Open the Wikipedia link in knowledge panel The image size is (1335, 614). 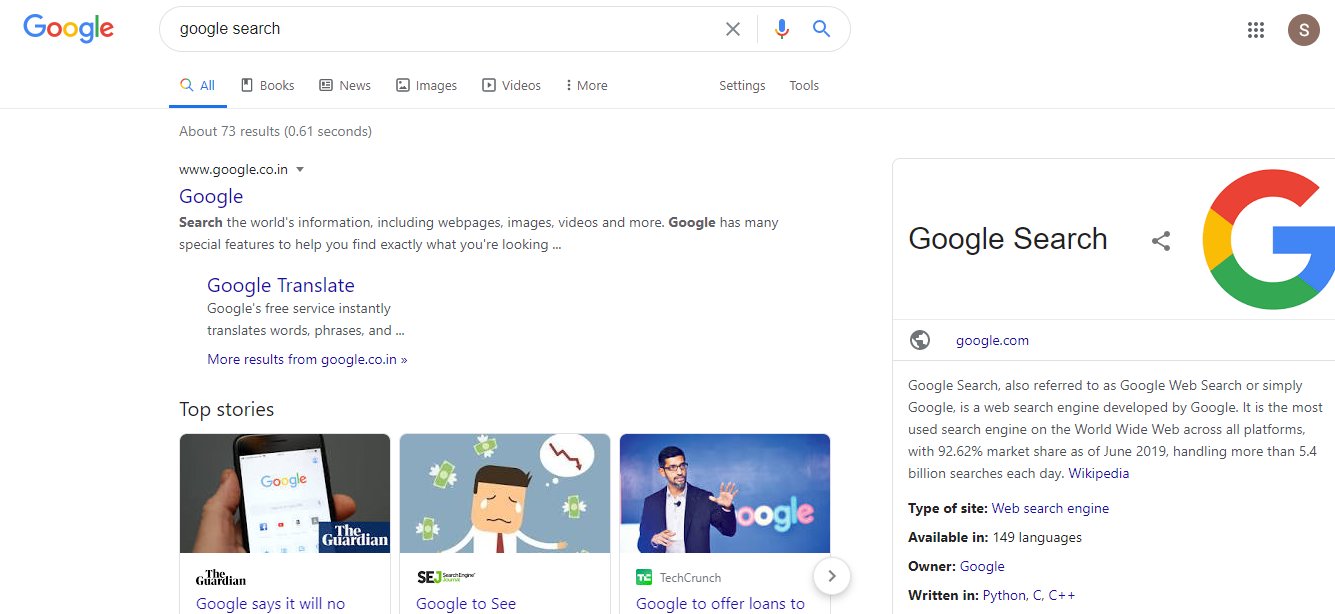pos(1098,473)
